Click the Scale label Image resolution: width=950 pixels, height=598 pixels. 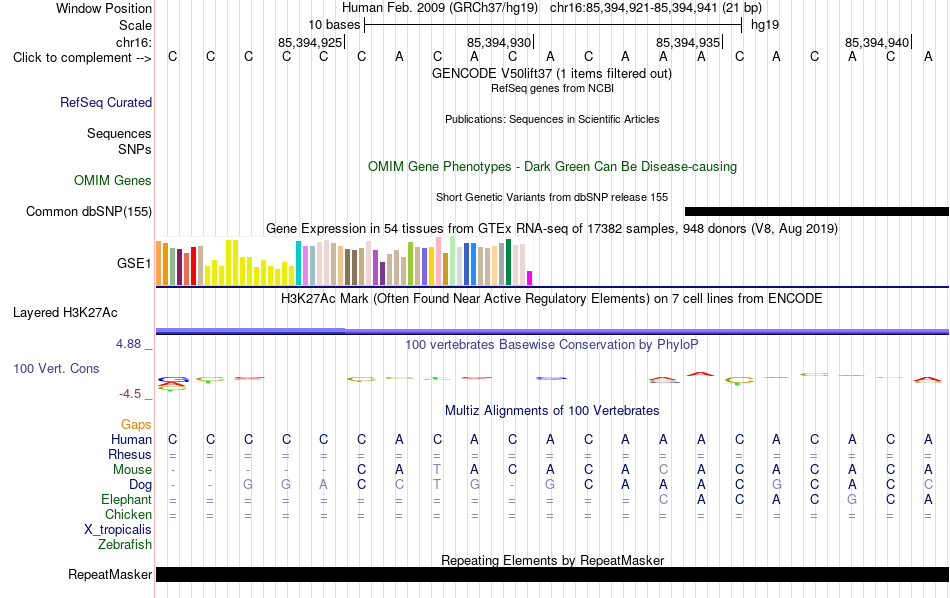click(x=135, y=25)
